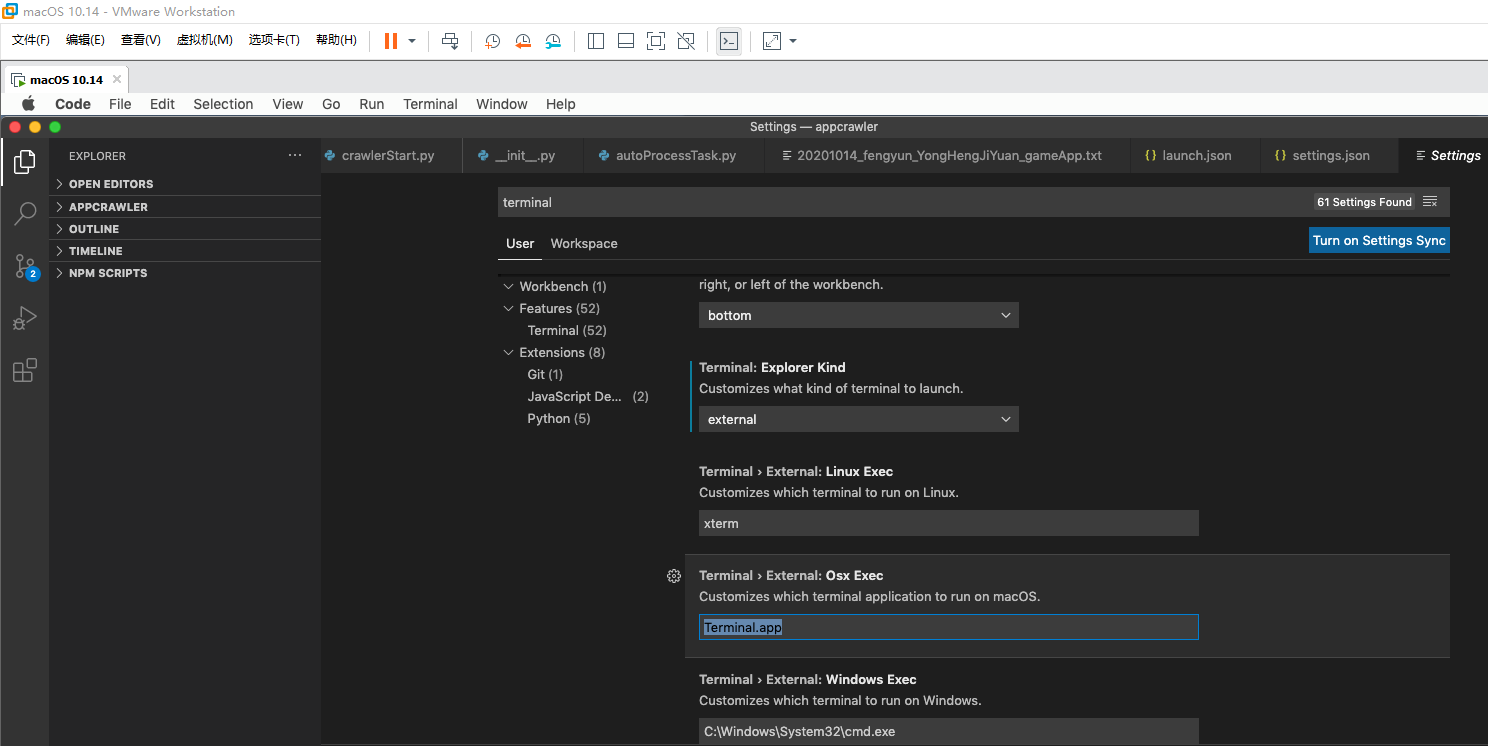Enter VMware full screen mode
The image size is (1488, 746).
(656, 41)
